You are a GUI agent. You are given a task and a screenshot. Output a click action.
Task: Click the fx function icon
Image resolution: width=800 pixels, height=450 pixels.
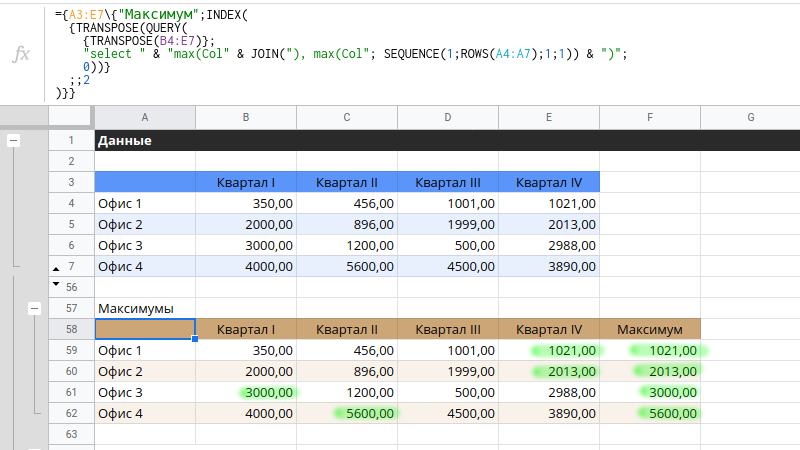[x=21, y=54]
